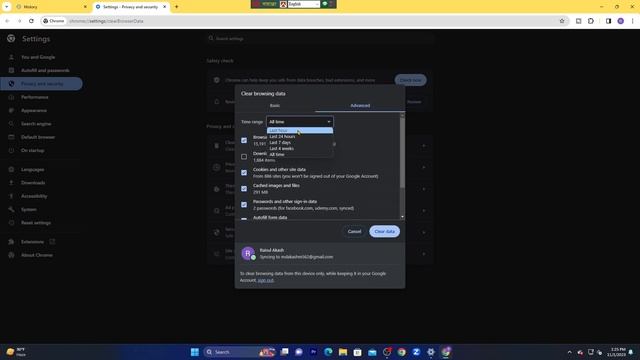The image size is (640, 360).
Task: Switch to the Basic tab
Action: [275, 106]
